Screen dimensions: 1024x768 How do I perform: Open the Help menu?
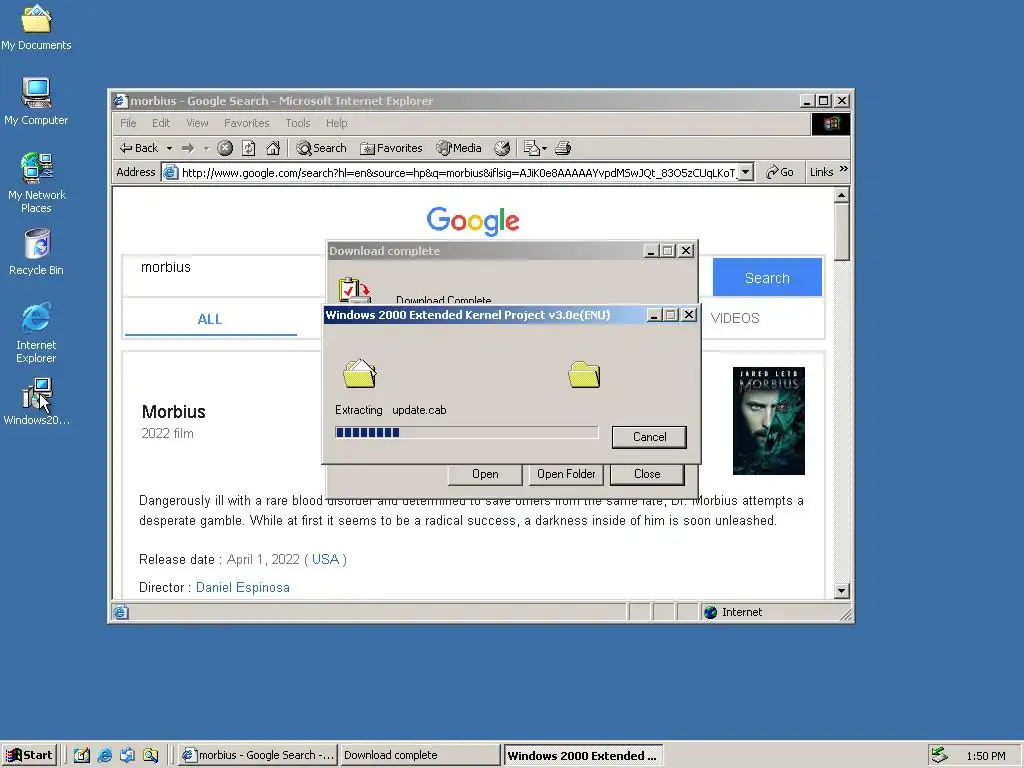(x=336, y=123)
